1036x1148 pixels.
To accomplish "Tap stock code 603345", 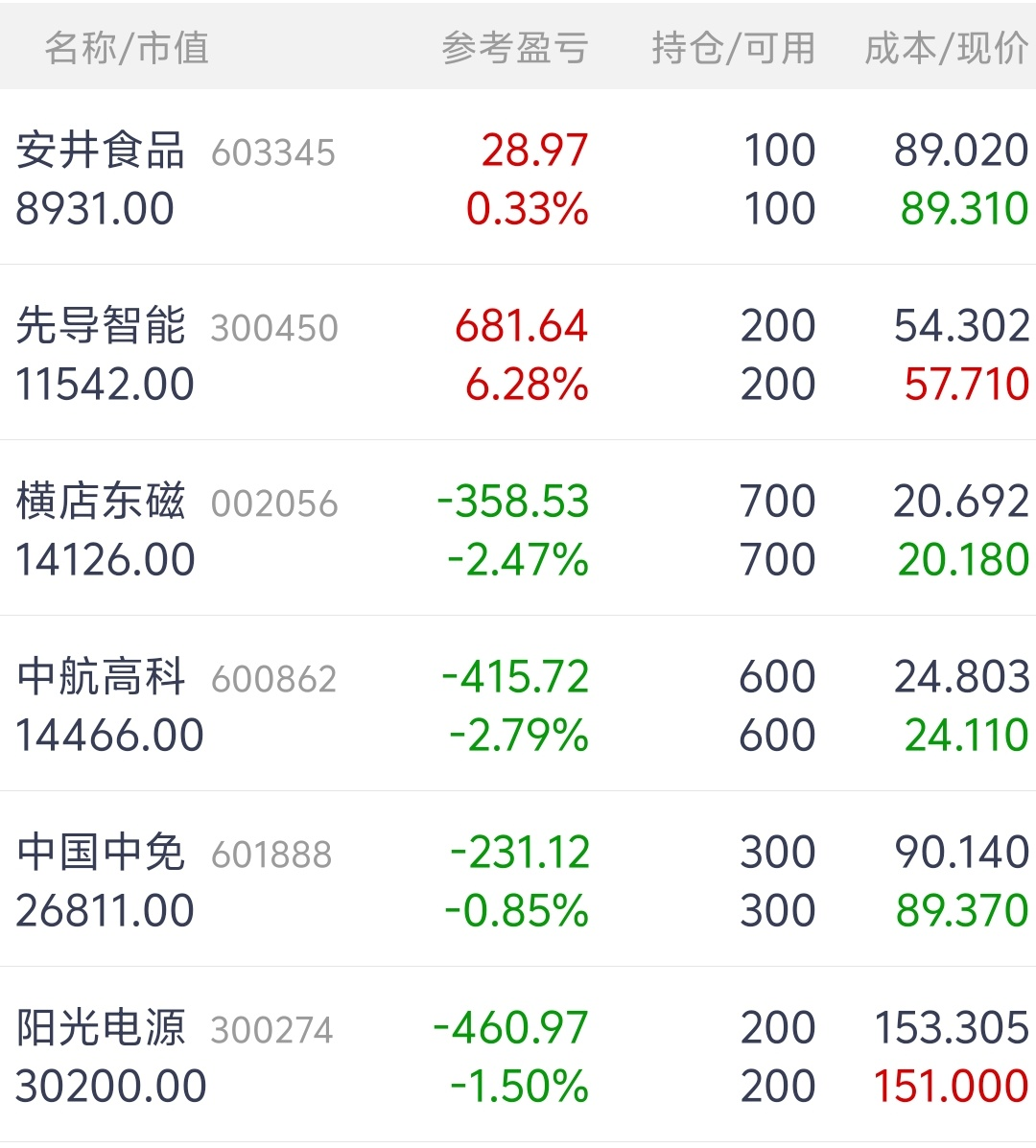I will point(273,153).
